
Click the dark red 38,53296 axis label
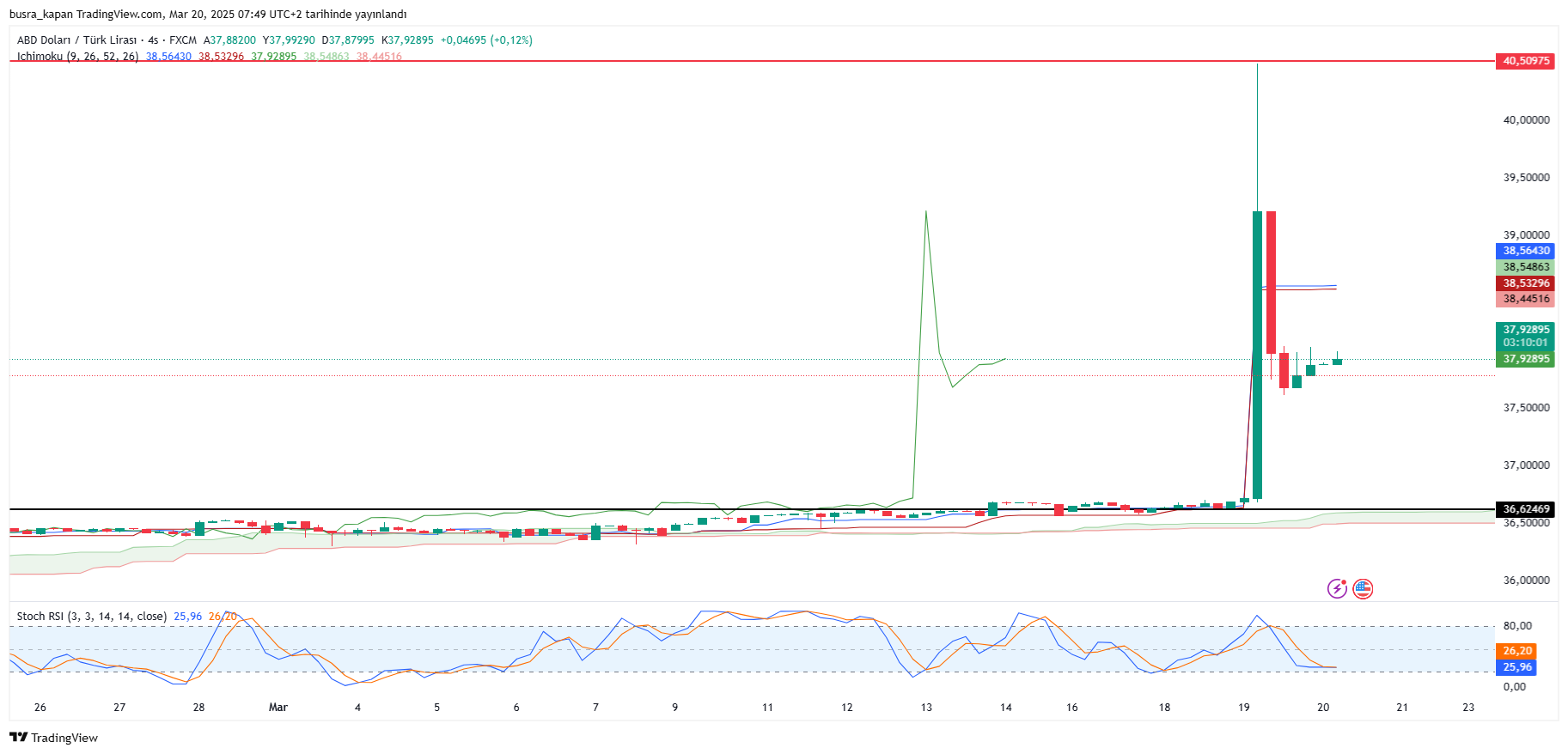1526,283
